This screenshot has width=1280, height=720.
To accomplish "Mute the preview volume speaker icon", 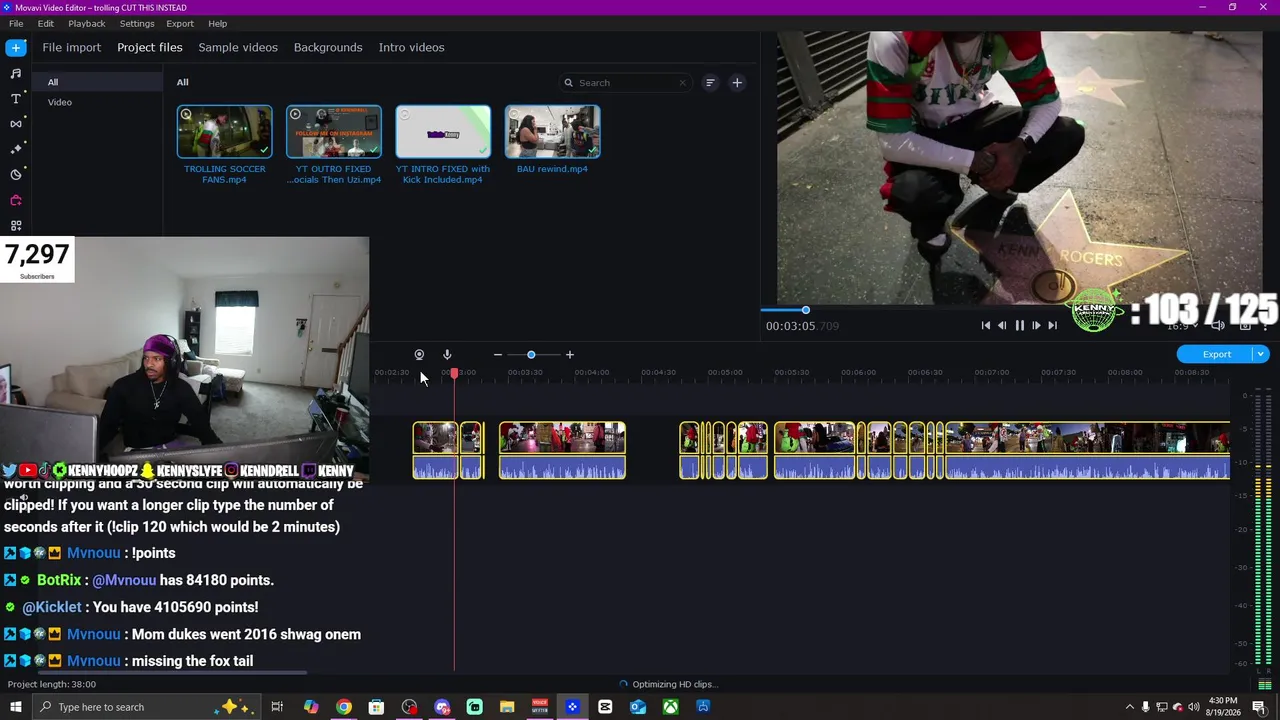I will click(1218, 326).
